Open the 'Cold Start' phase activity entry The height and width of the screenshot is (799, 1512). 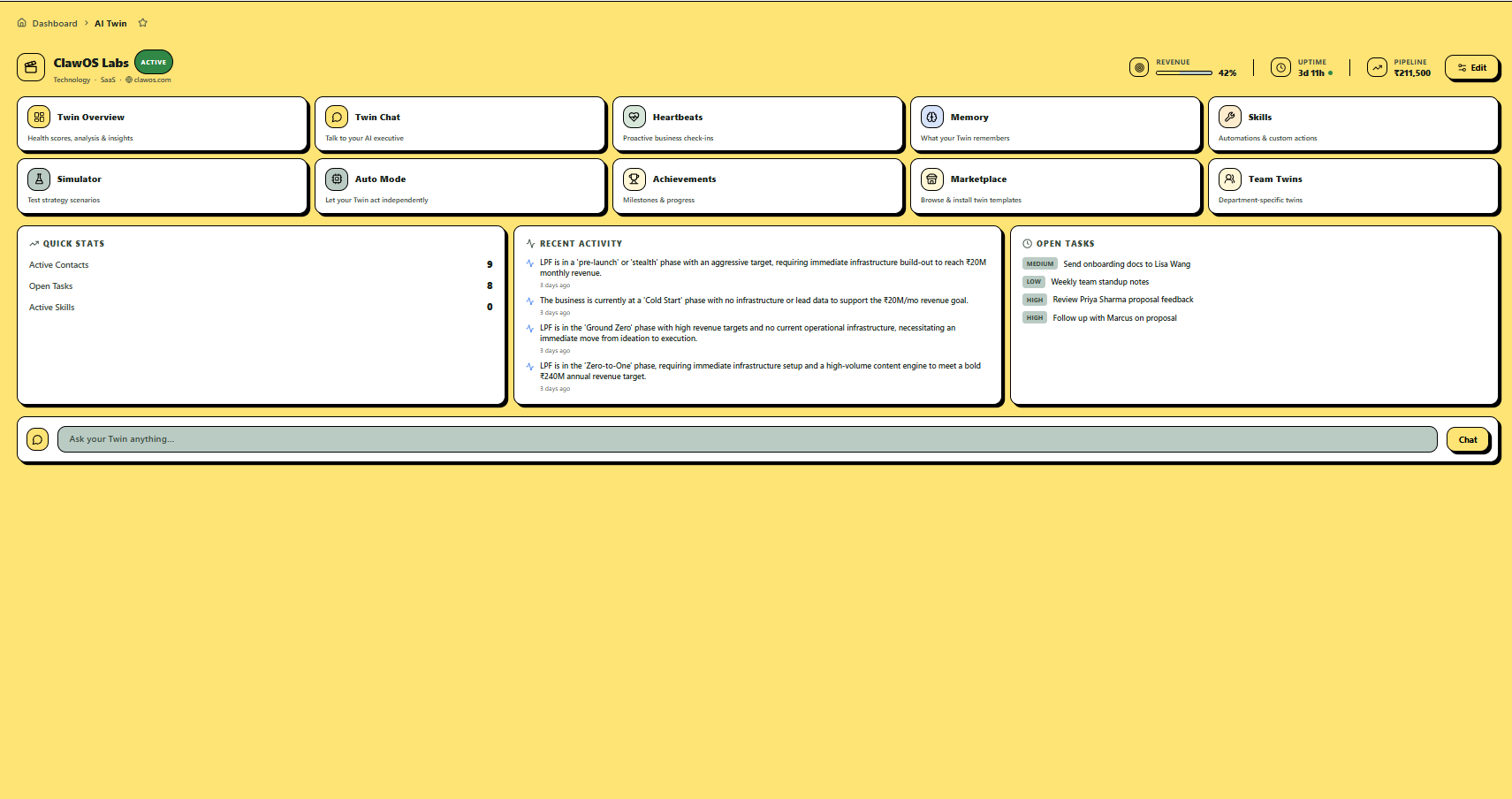757,306
